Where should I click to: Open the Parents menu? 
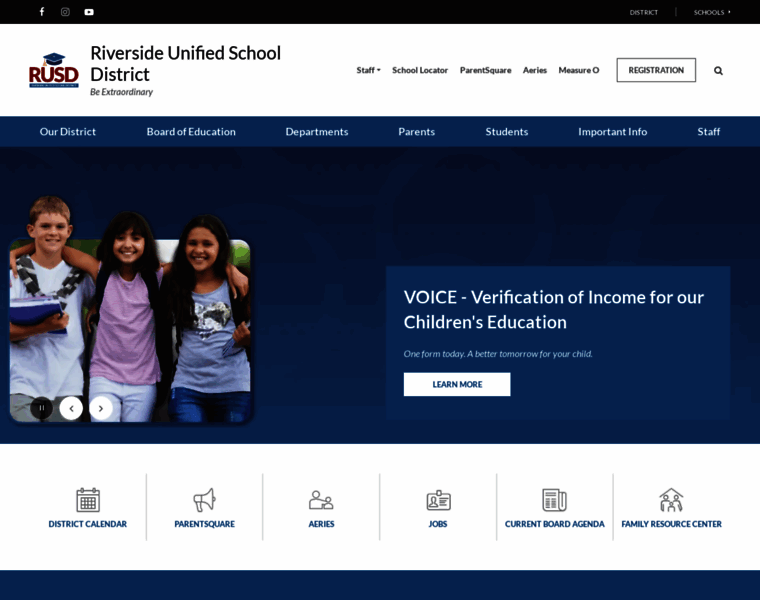click(416, 132)
